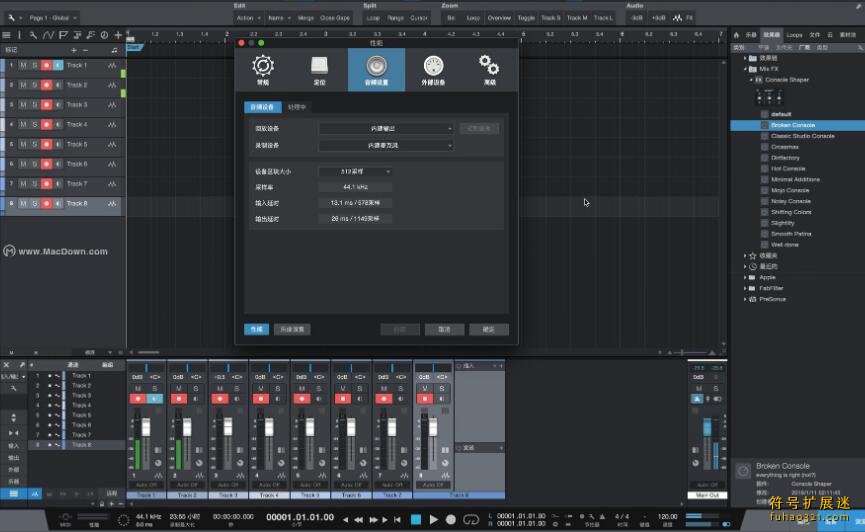Image resolution: width=865 pixels, height=532 pixels.
Task: Toggle record arm on mixer Track 7
Action: 384,398
